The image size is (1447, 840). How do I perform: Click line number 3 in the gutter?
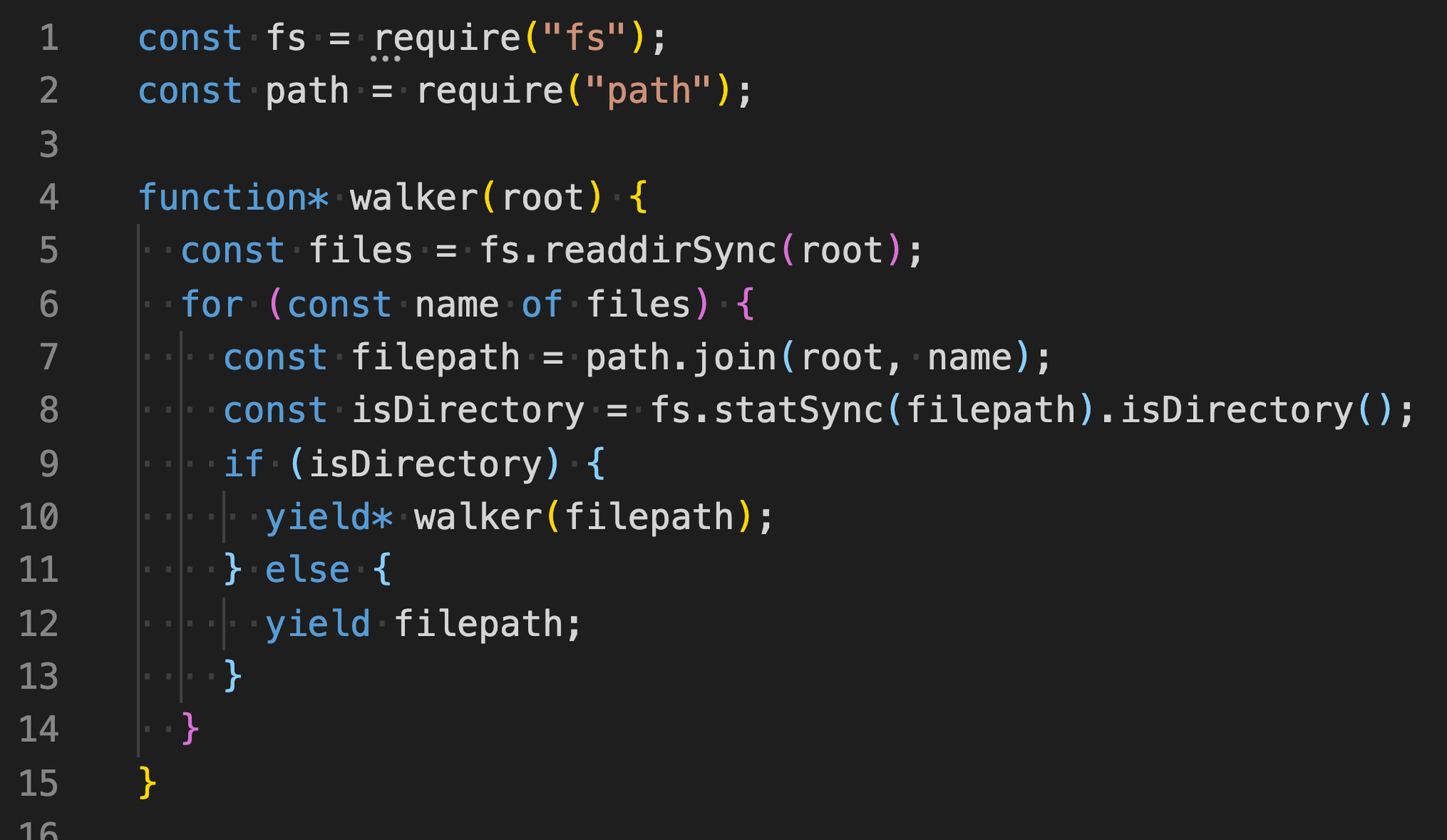(x=48, y=144)
